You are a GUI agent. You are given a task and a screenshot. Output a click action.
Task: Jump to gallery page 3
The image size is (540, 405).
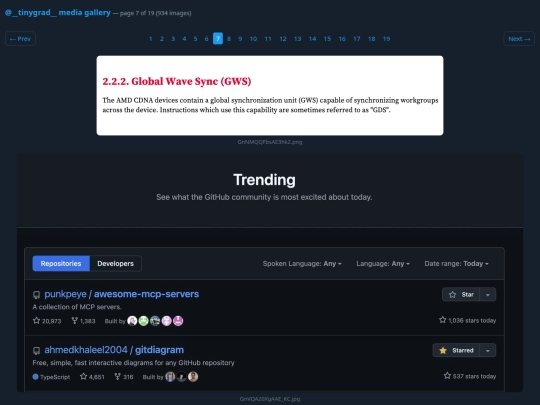click(x=173, y=39)
